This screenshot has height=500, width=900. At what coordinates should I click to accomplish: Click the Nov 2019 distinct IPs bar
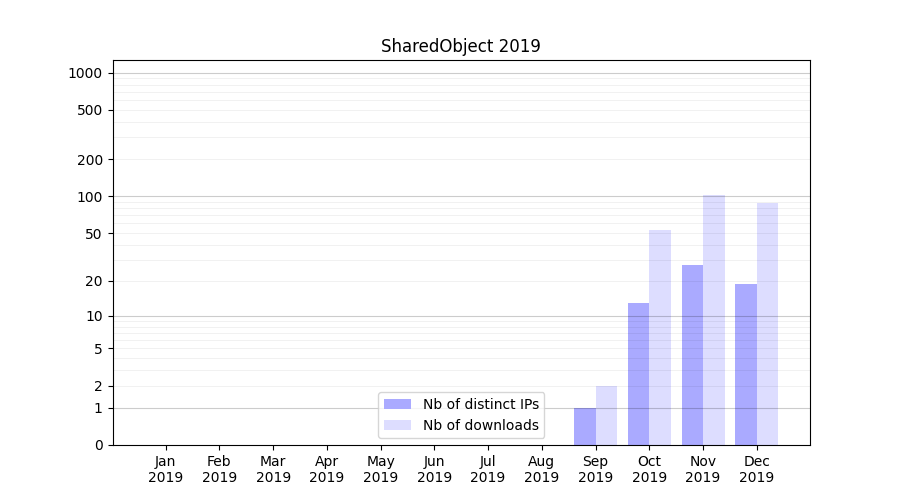click(x=692, y=355)
